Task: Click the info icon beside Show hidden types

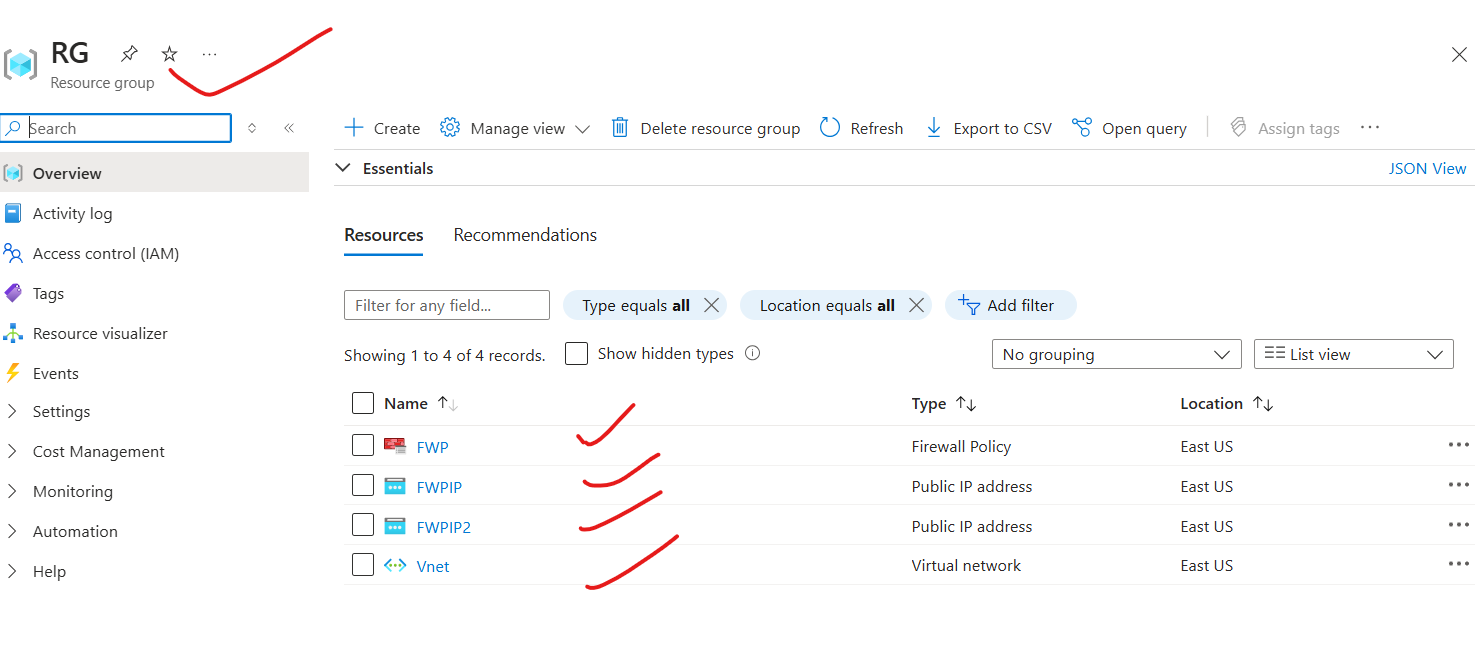Action: (x=753, y=353)
